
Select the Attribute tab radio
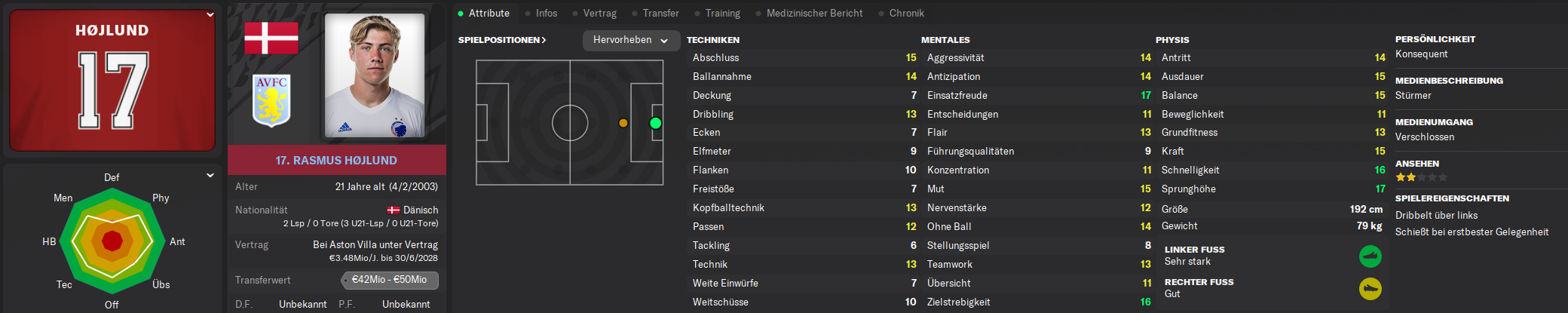(461, 14)
